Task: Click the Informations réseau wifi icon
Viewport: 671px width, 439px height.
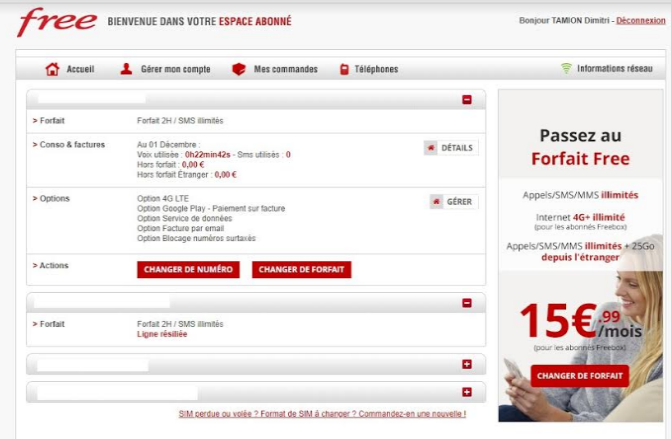Action: (566, 68)
